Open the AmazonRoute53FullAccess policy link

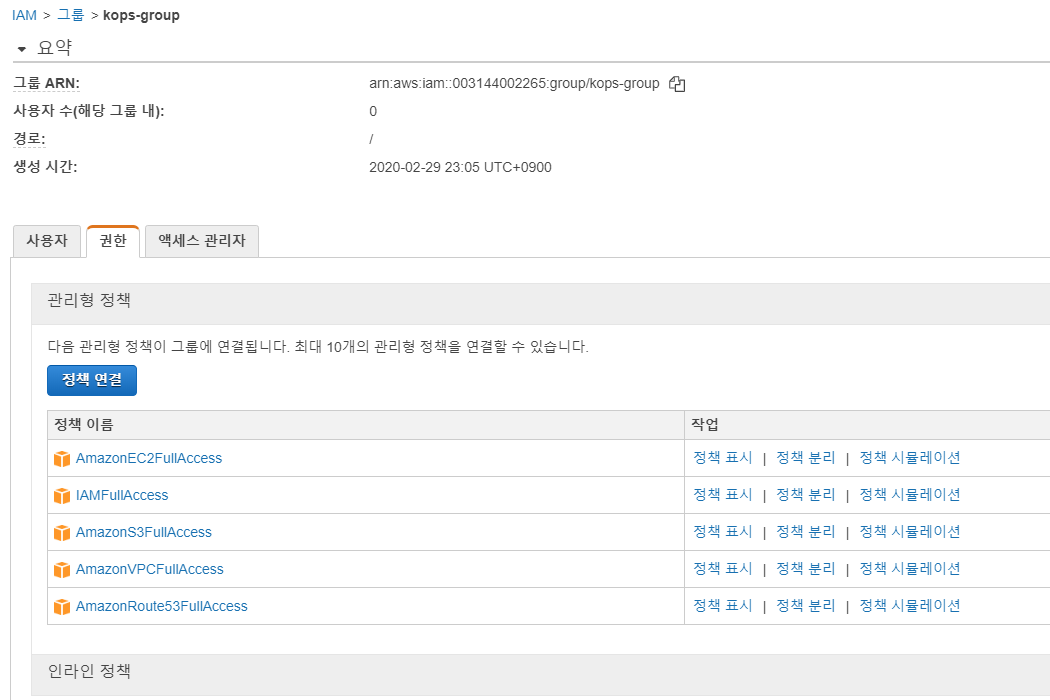[x=161, y=606]
